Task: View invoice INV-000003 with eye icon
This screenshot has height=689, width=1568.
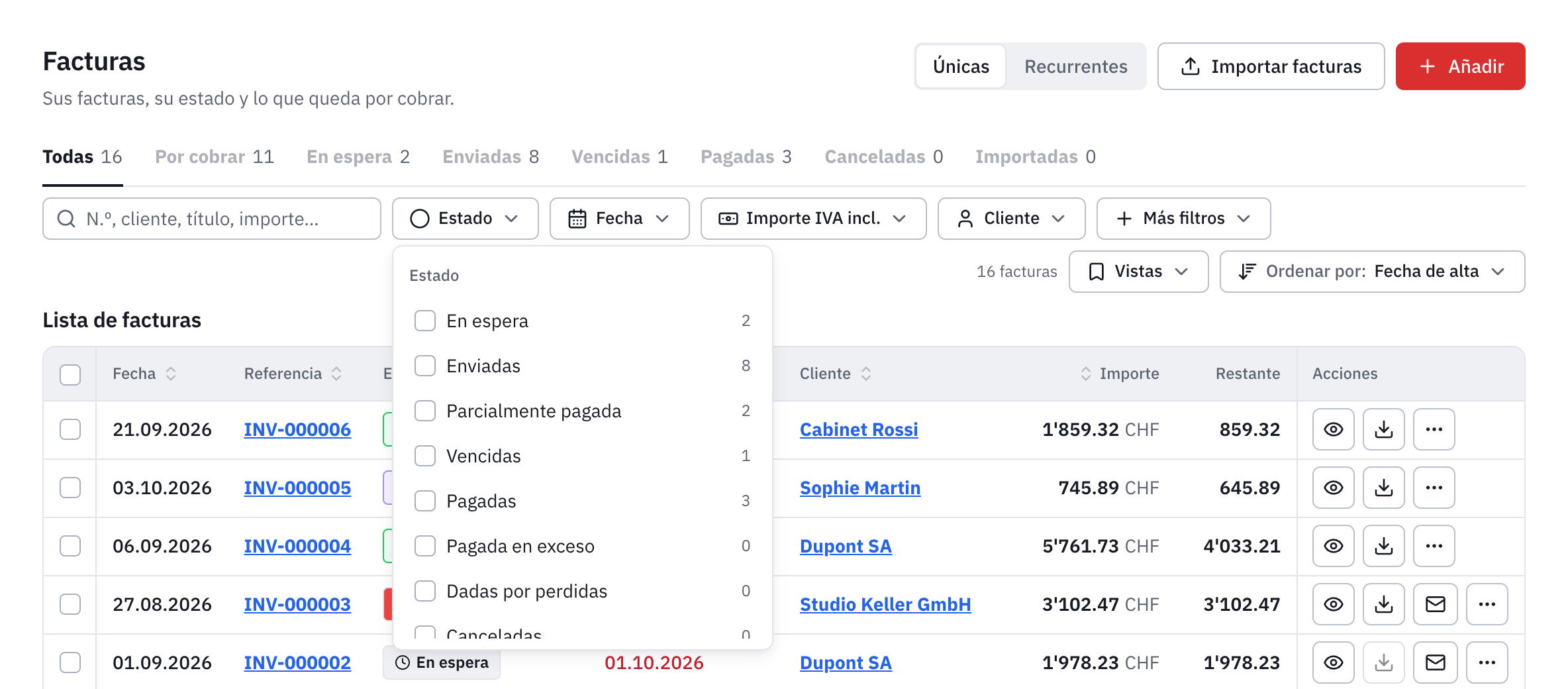Action: [x=1333, y=604]
